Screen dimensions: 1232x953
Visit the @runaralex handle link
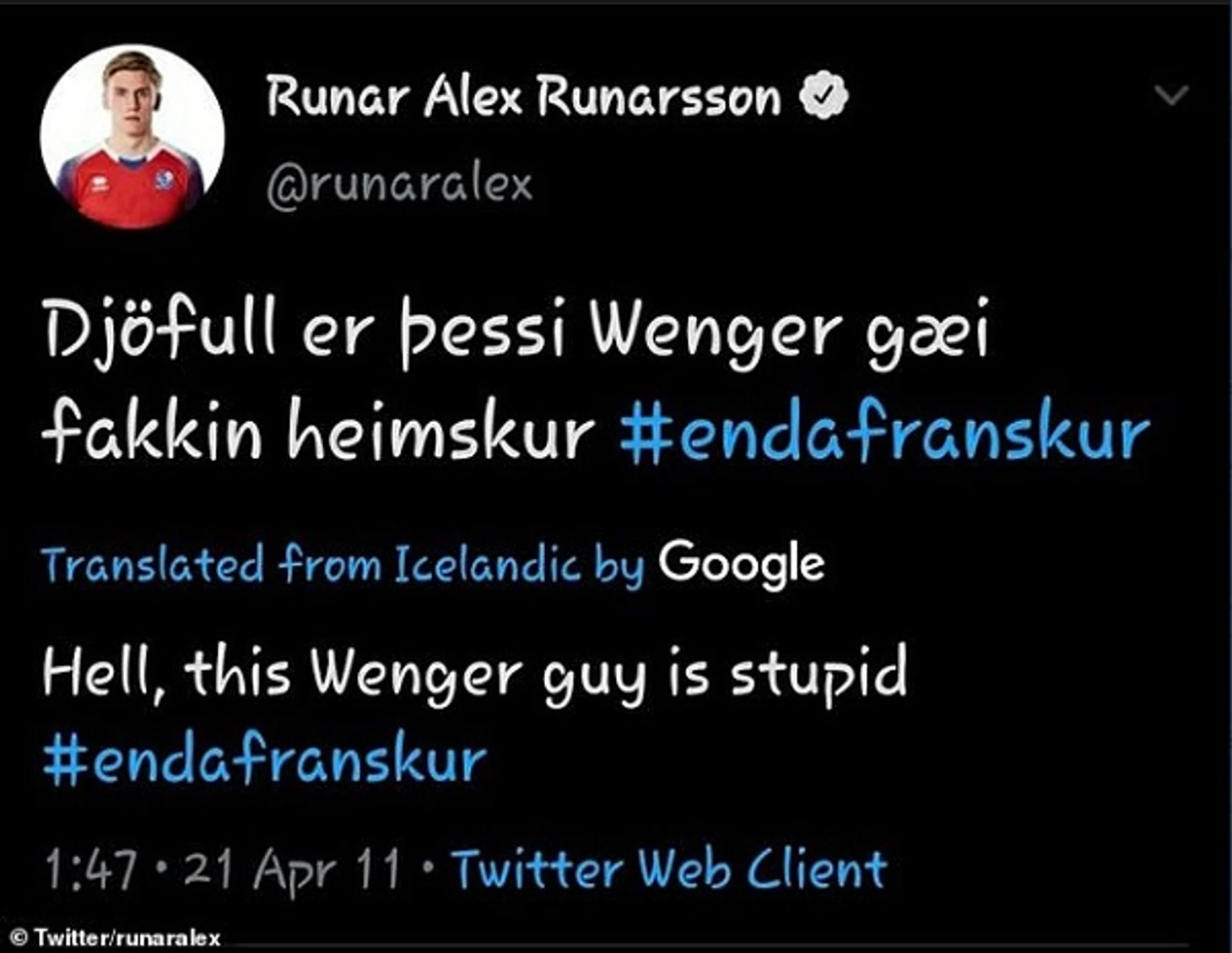coord(400,184)
